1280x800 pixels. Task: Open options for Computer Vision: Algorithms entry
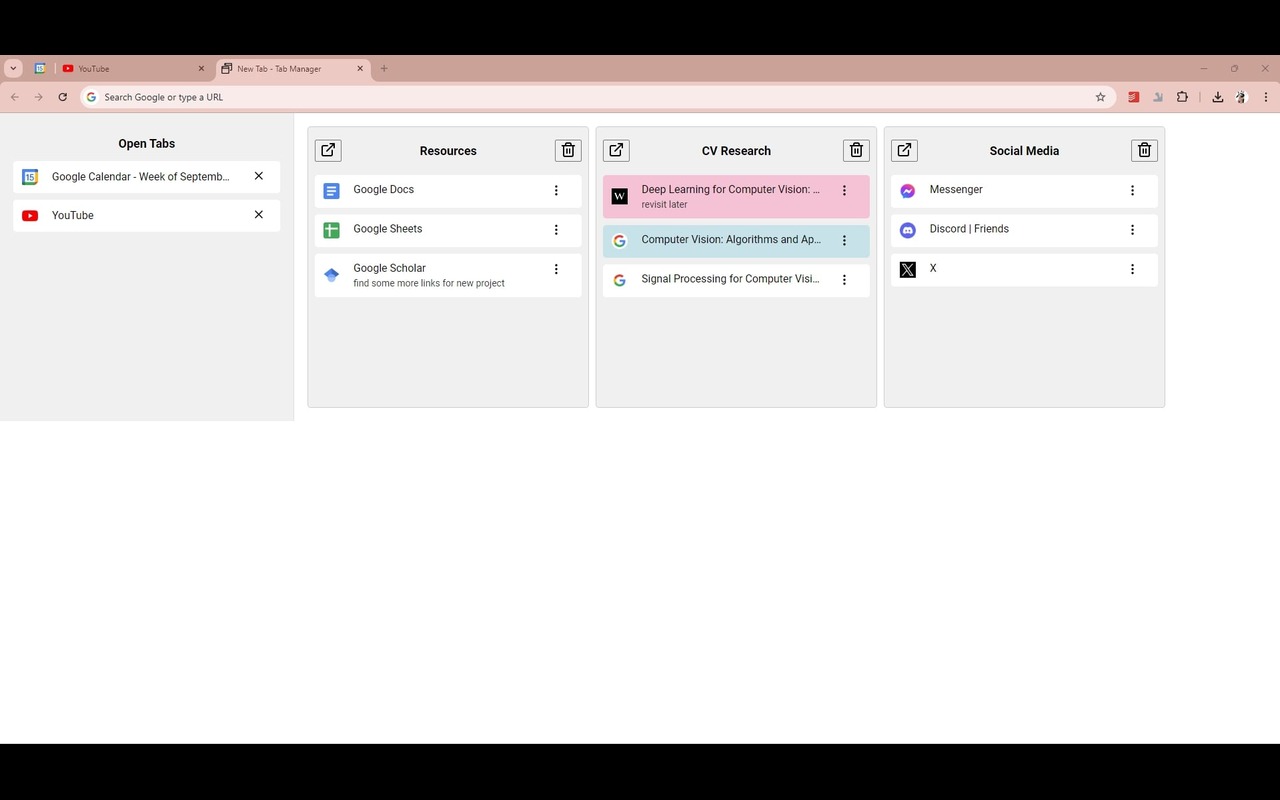(844, 240)
